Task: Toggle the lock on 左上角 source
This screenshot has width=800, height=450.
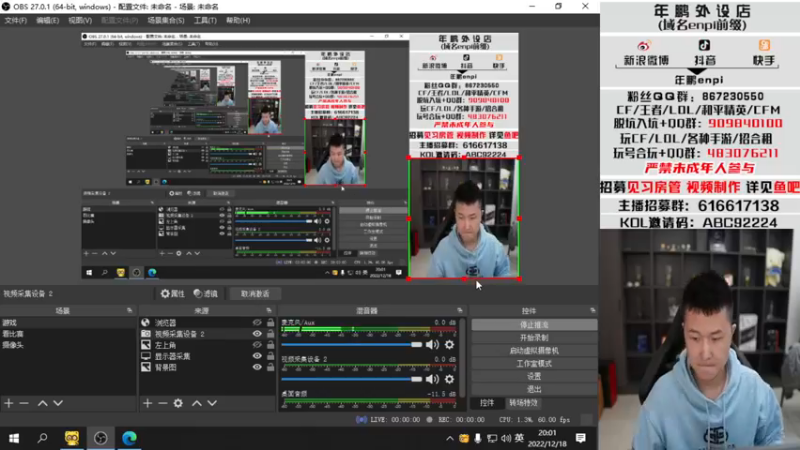Action: 270,345
